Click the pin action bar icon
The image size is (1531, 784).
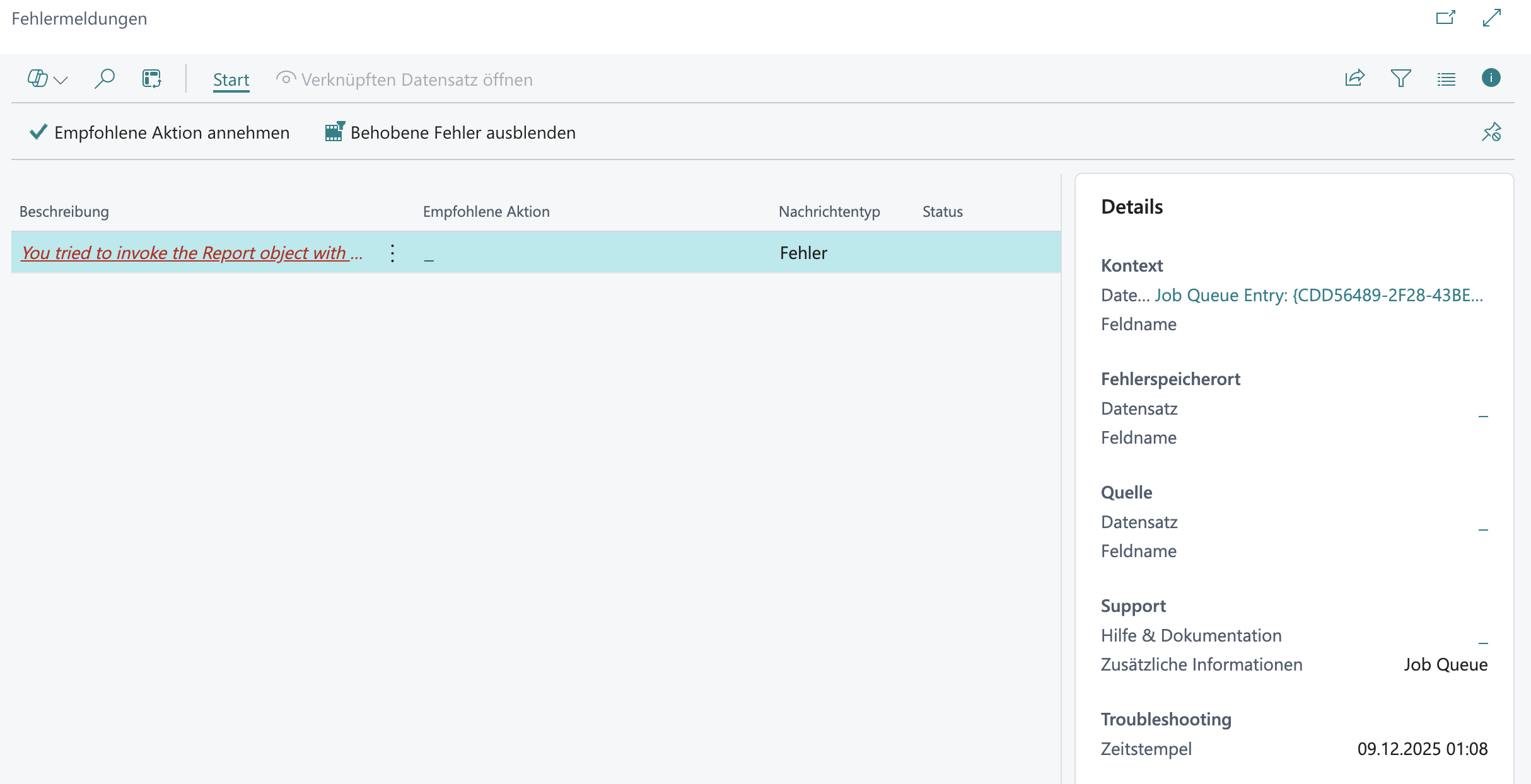coord(1491,132)
